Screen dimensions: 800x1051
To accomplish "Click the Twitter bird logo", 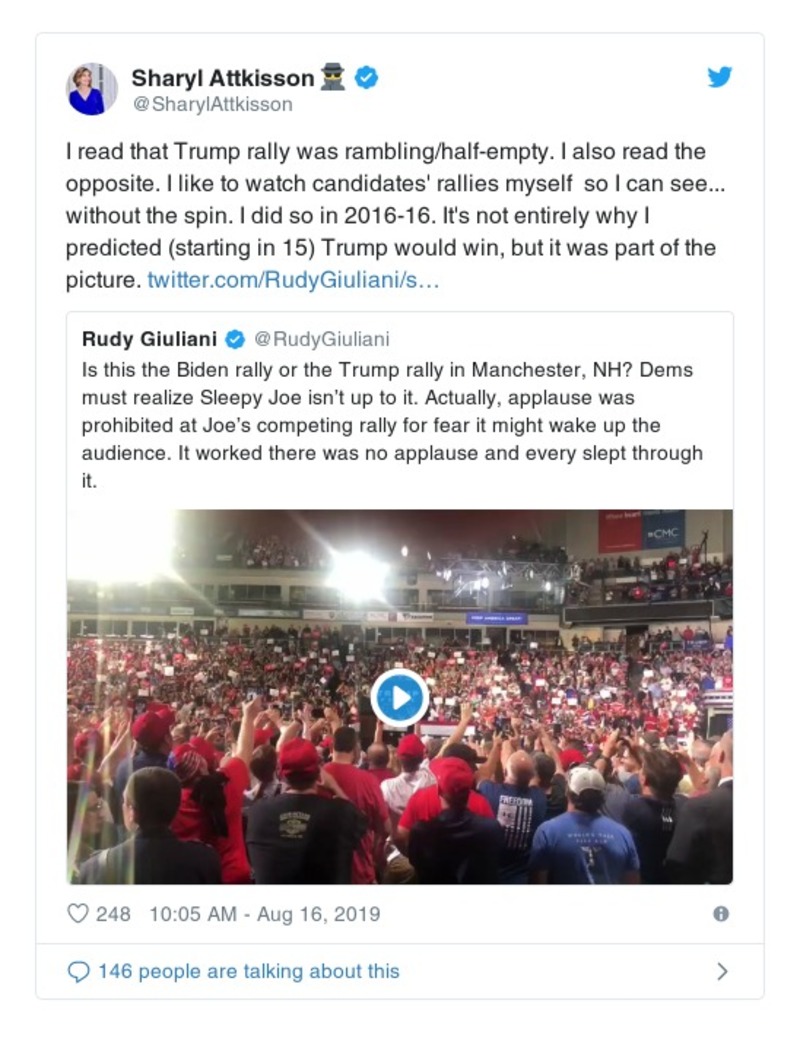I will click(x=720, y=76).
